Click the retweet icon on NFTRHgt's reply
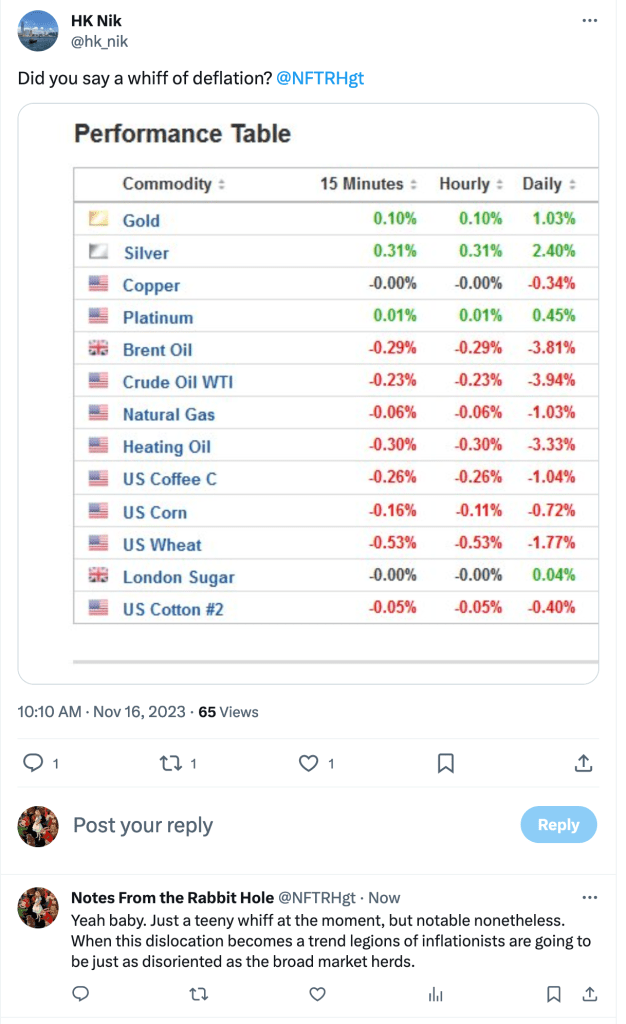The height and width of the screenshot is (1024, 626). click(x=198, y=994)
